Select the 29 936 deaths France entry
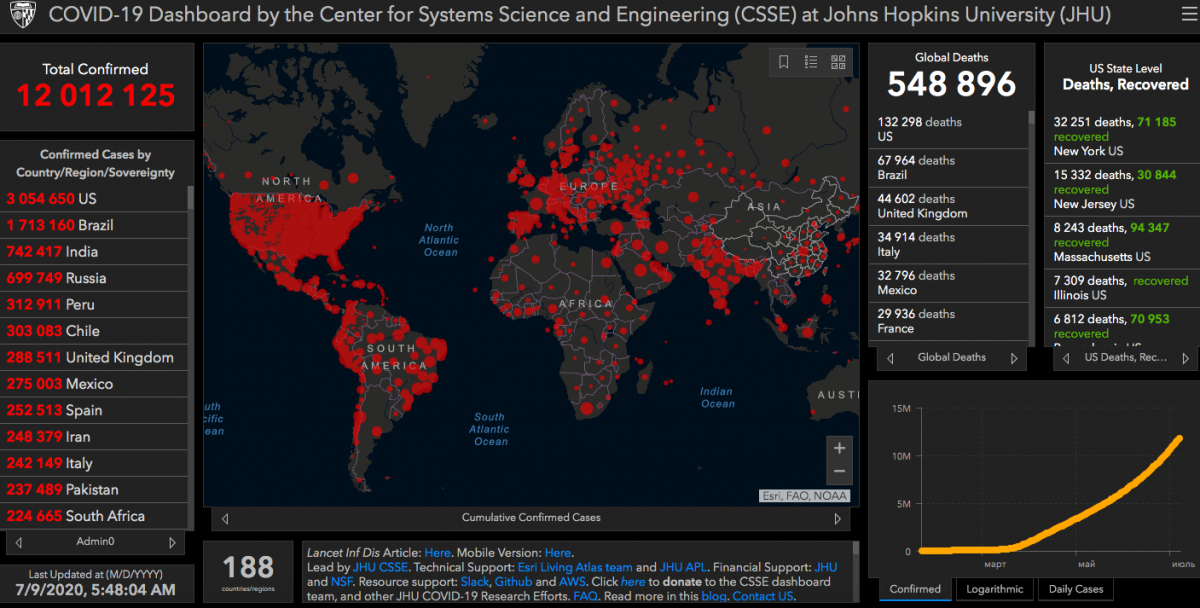Screen dimensions: 1200x608 pos(950,321)
